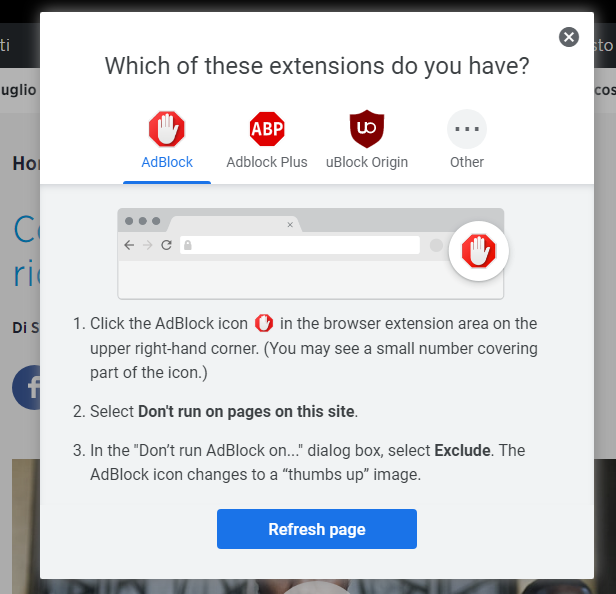The height and width of the screenshot is (594, 616).
Task: Click the small x on illustrated browser tab
Action: coord(290,225)
